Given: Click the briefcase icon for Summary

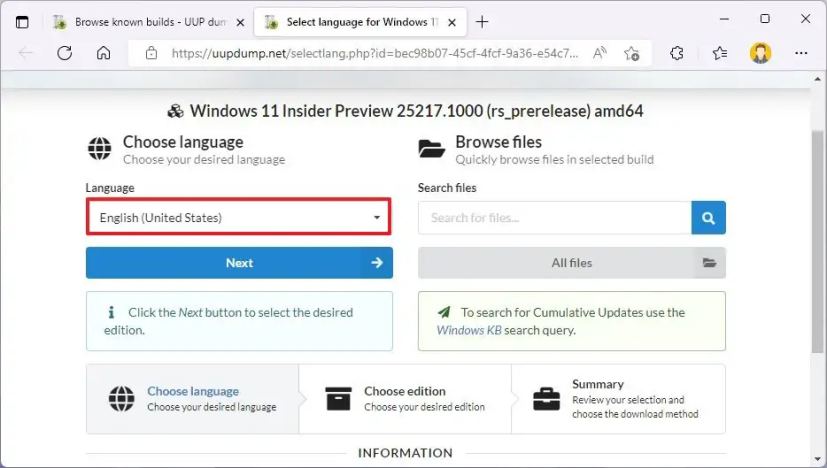Looking at the screenshot, I should coord(546,399).
